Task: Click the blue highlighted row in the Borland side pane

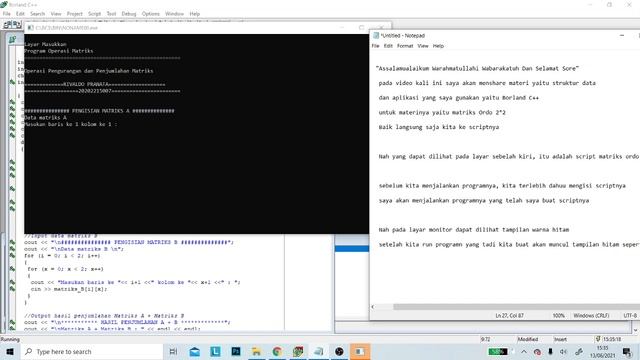Action: click(x=351, y=249)
